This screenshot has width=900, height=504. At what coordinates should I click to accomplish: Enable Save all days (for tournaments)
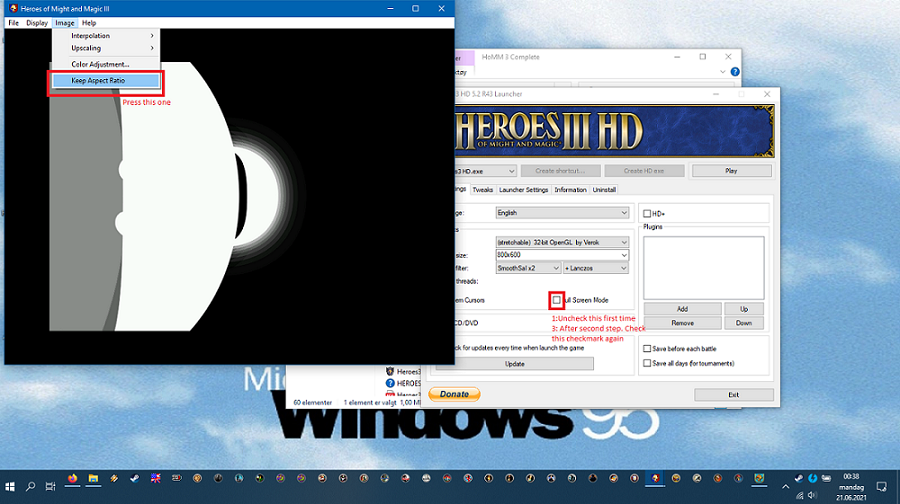pyautogui.click(x=647, y=363)
